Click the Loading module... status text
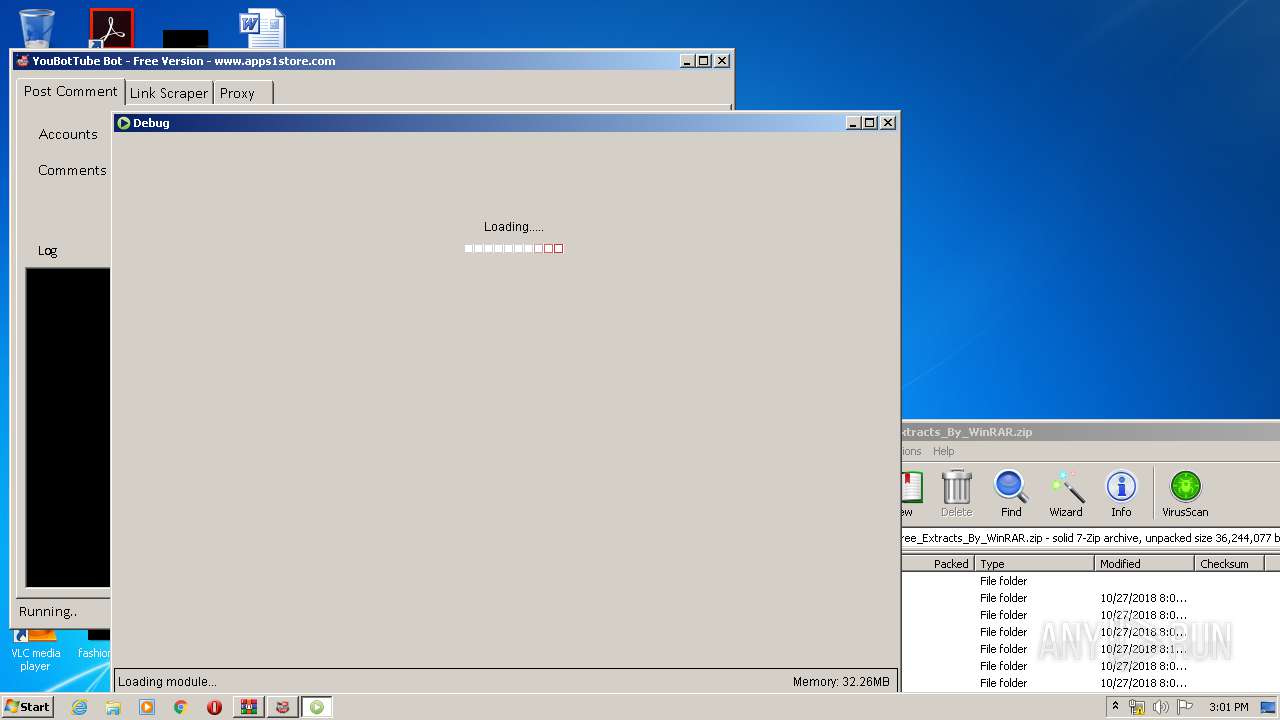Image resolution: width=1280 pixels, height=720 pixels. click(167, 682)
